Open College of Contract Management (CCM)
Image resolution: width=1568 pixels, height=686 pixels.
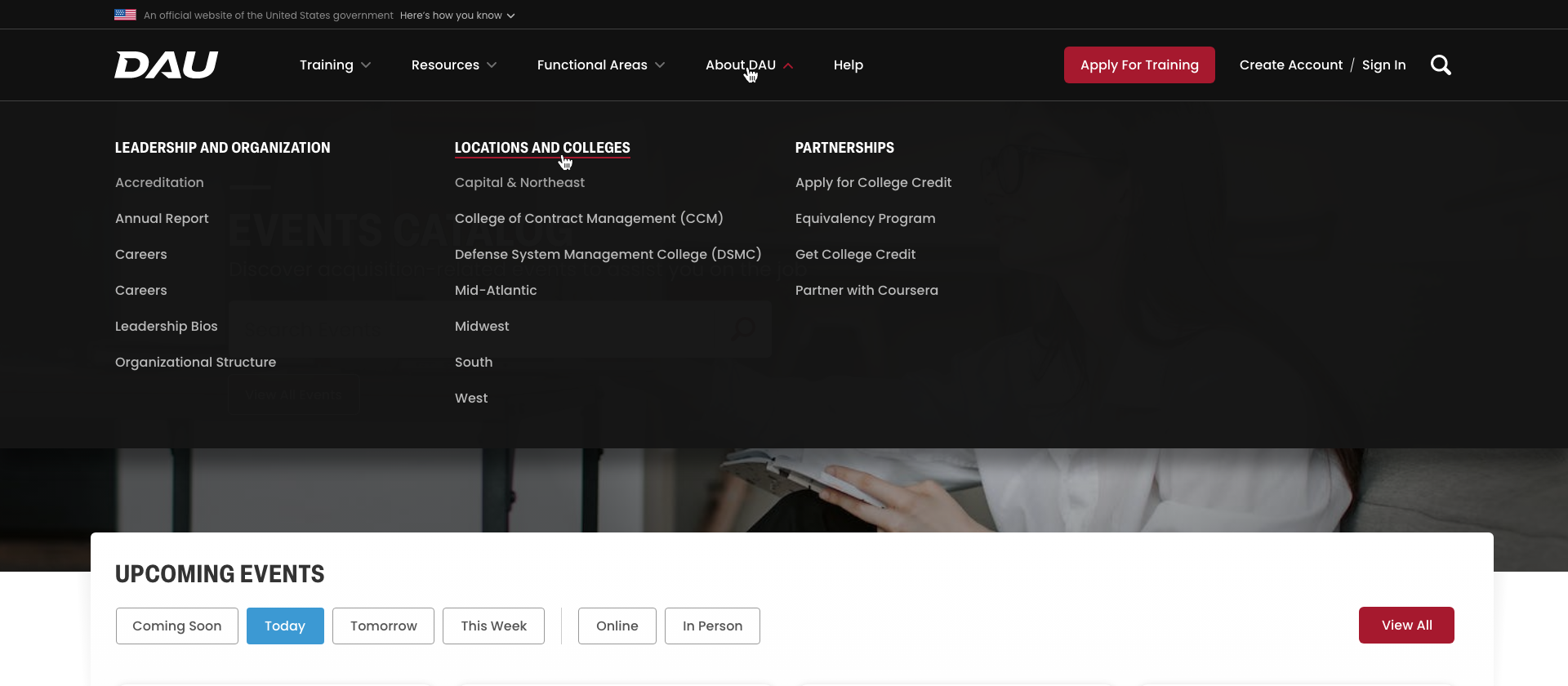589,218
